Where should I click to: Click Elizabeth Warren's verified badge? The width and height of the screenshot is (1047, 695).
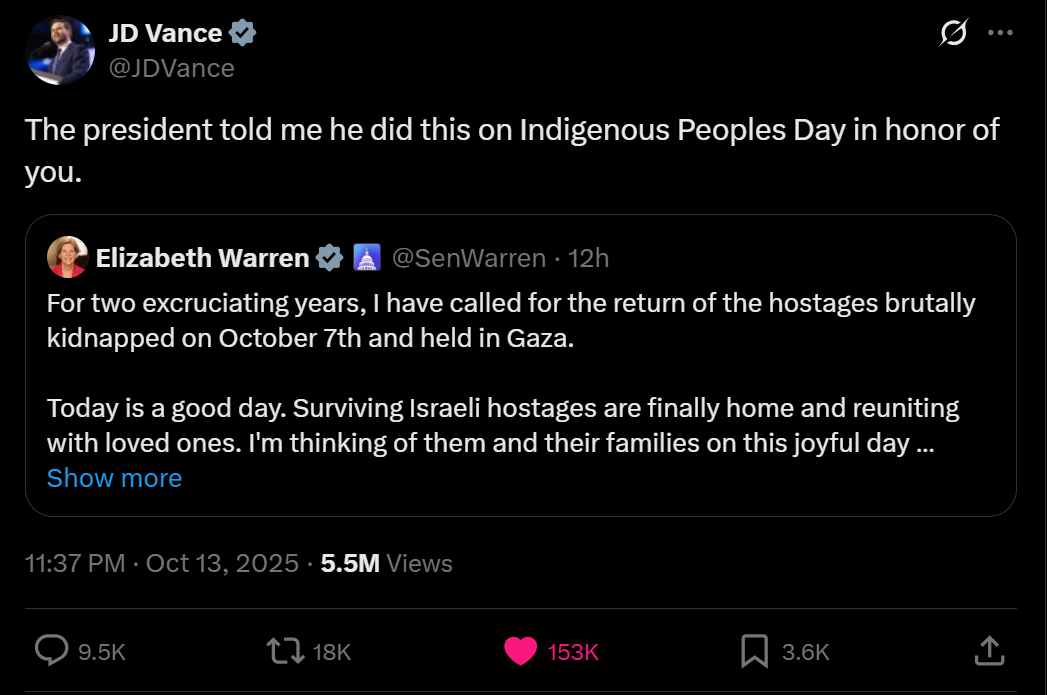pyautogui.click(x=329, y=259)
